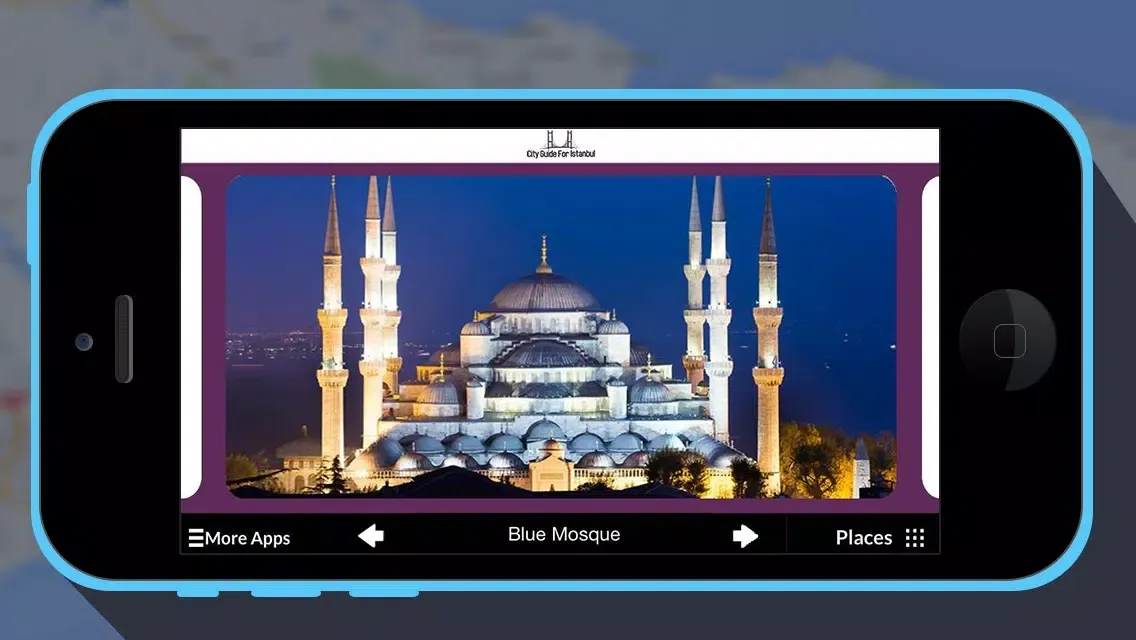Screen dimensions: 1136x640
Task: Click the Blue Mosque title text
Action: (x=564, y=535)
